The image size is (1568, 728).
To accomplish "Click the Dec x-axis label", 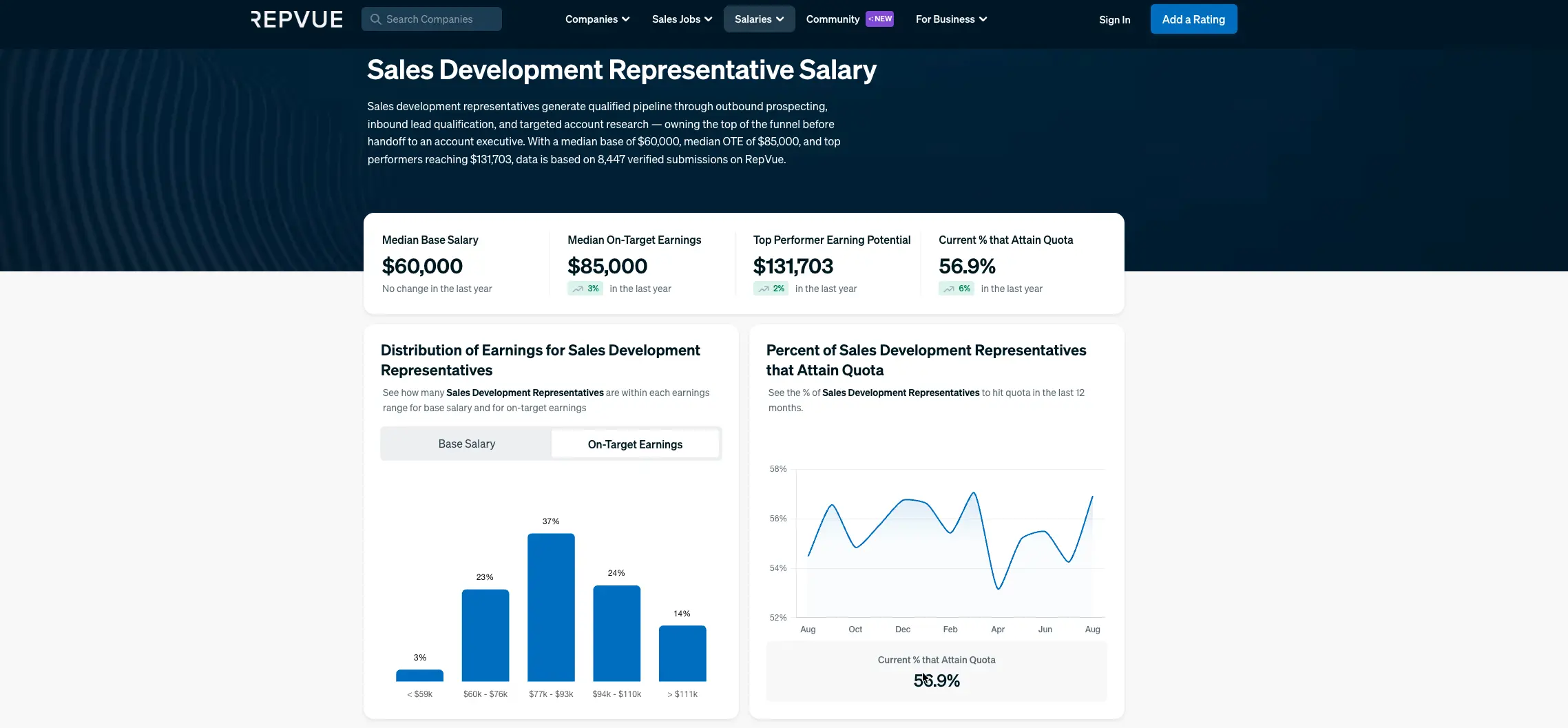I will (x=903, y=630).
